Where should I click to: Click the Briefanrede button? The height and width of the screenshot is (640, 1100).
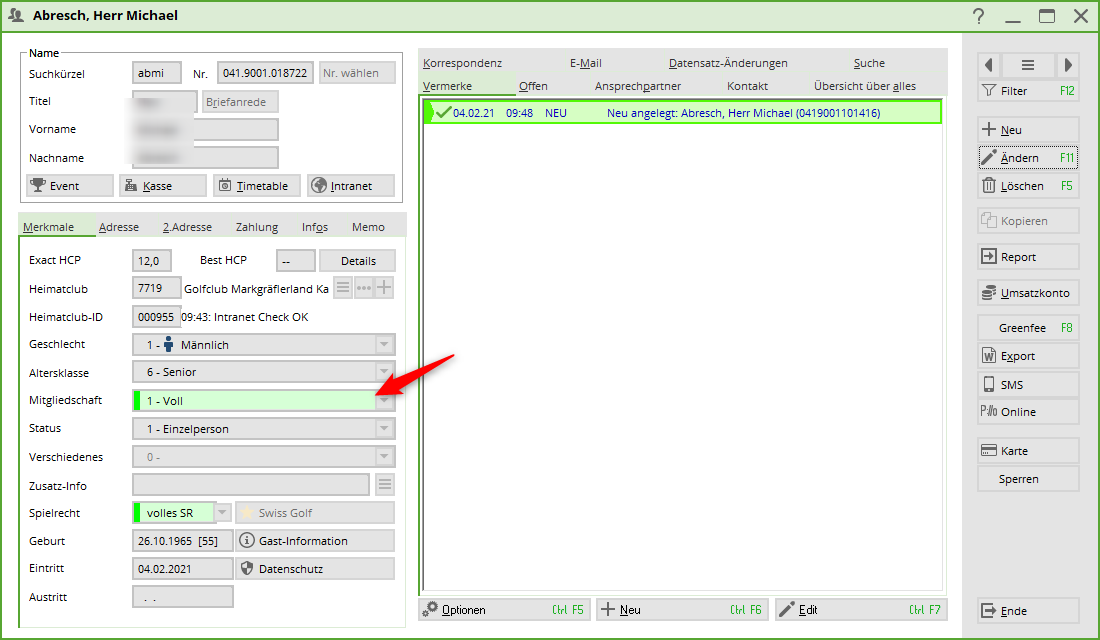[240, 102]
